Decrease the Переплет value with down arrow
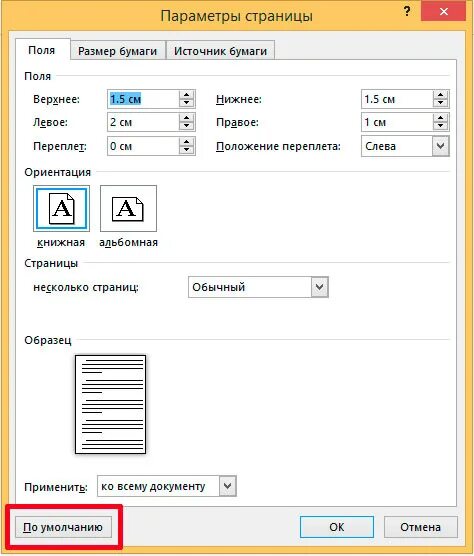Viewport: 474px width, 556px height. [186, 150]
